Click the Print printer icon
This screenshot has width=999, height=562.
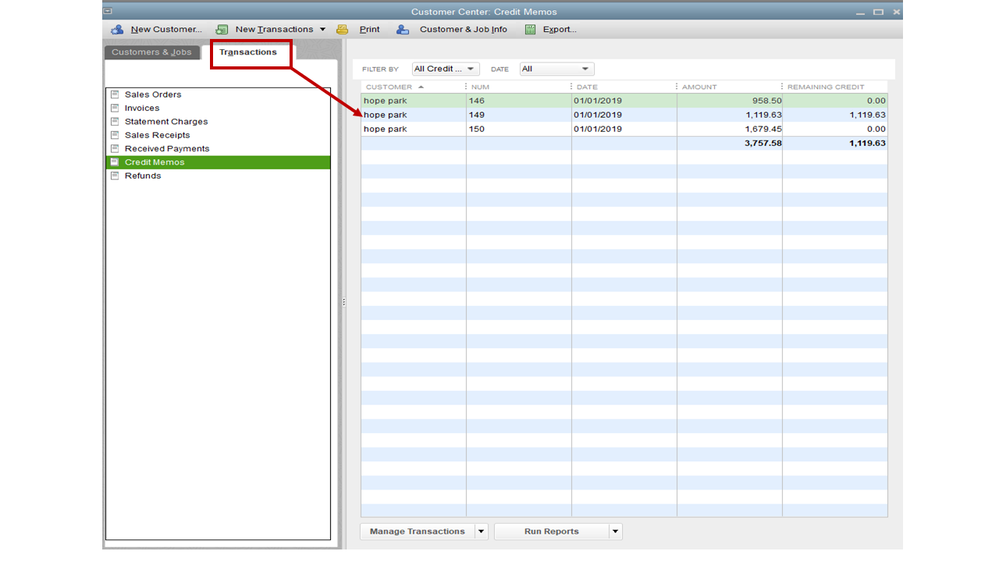click(x=342, y=29)
